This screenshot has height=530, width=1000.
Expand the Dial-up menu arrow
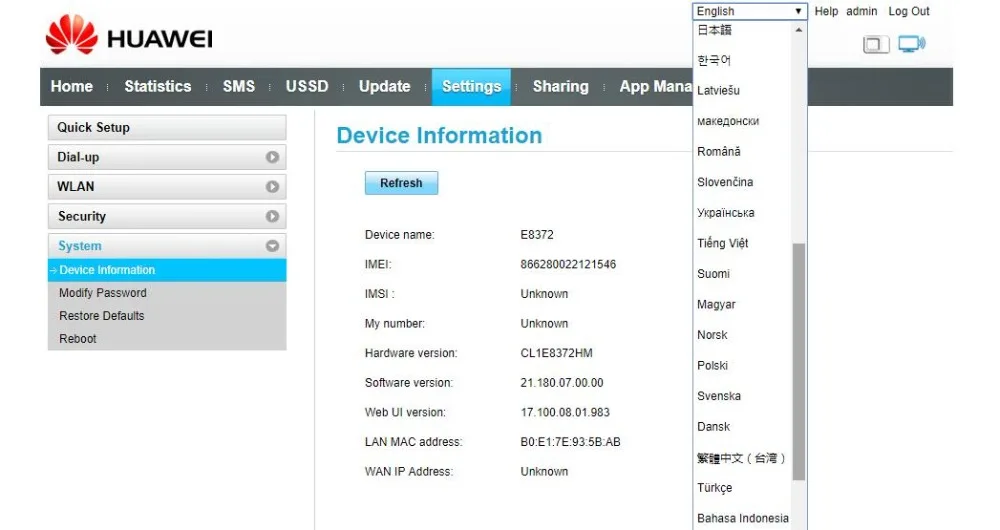pyautogui.click(x=272, y=157)
